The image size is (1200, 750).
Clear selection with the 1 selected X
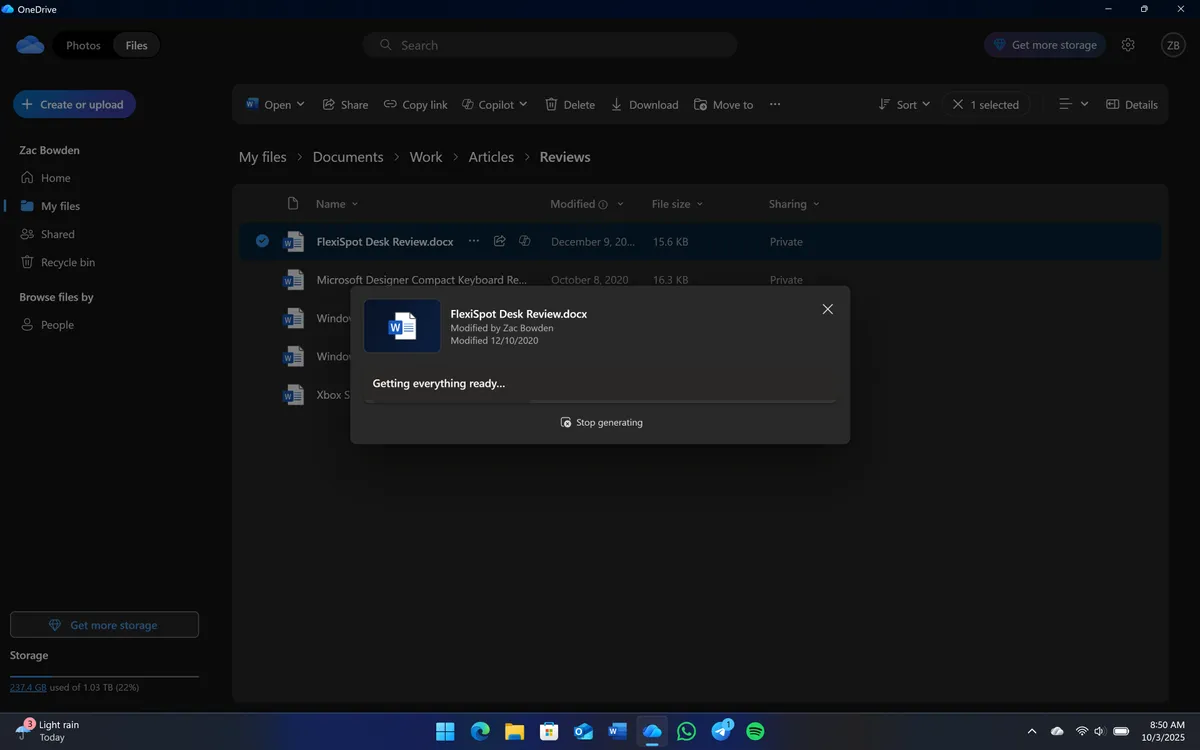point(958,105)
